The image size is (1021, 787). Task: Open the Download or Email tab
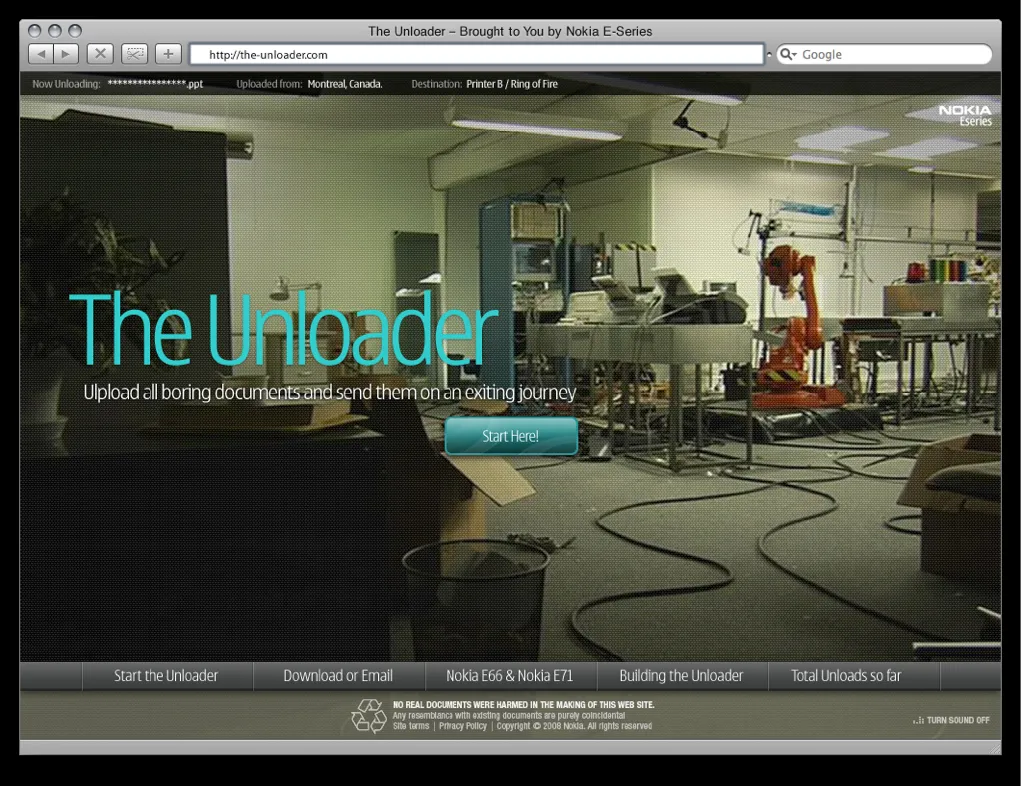point(339,676)
